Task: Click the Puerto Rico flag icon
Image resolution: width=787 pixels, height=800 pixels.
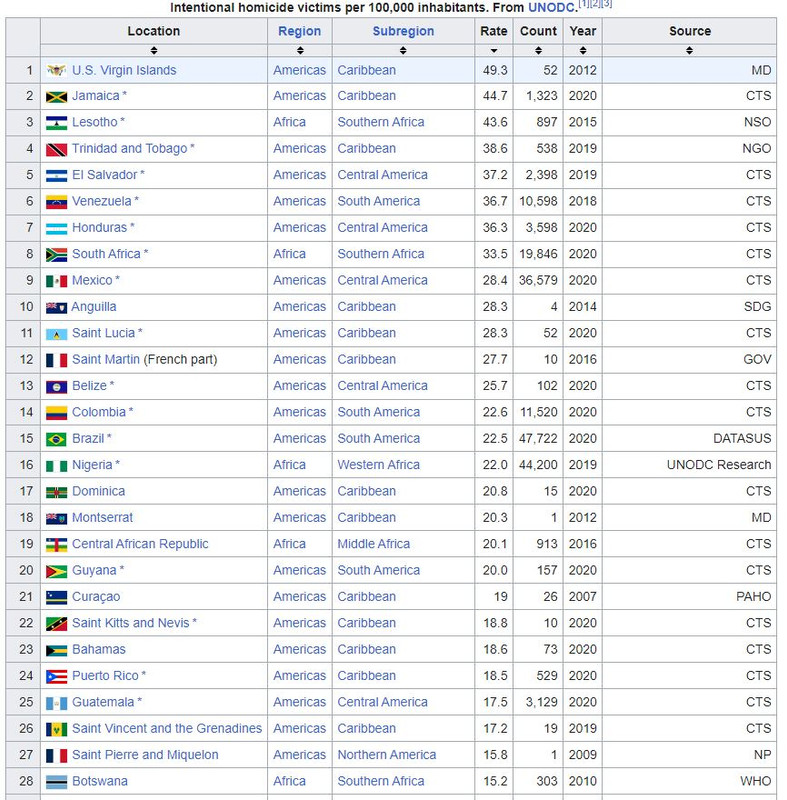Action: click(56, 677)
